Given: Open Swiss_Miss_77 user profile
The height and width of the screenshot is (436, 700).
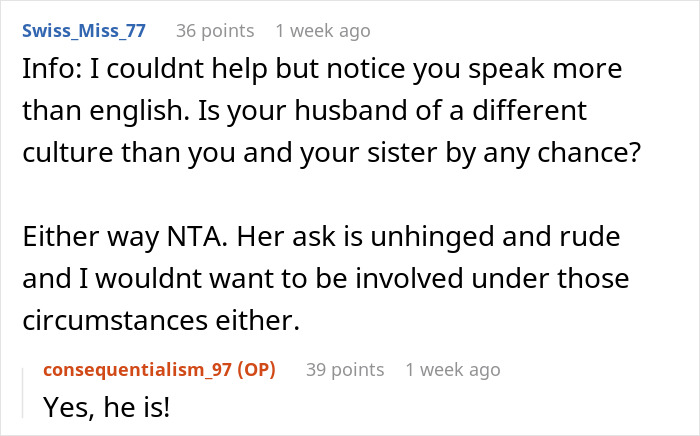Looking at the screenshot, I should tap(84, 30).
